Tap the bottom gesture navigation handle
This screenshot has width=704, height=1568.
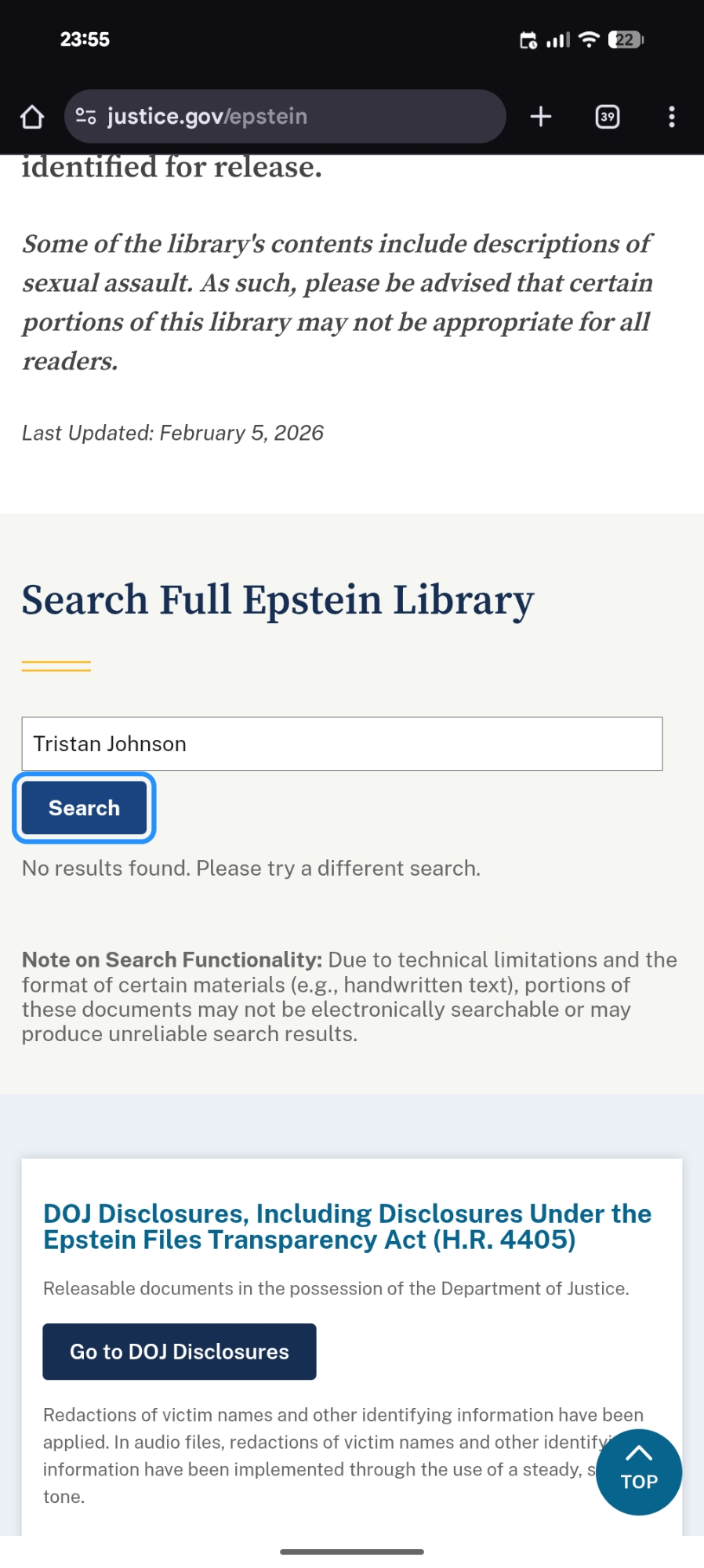pos(352,1552)
